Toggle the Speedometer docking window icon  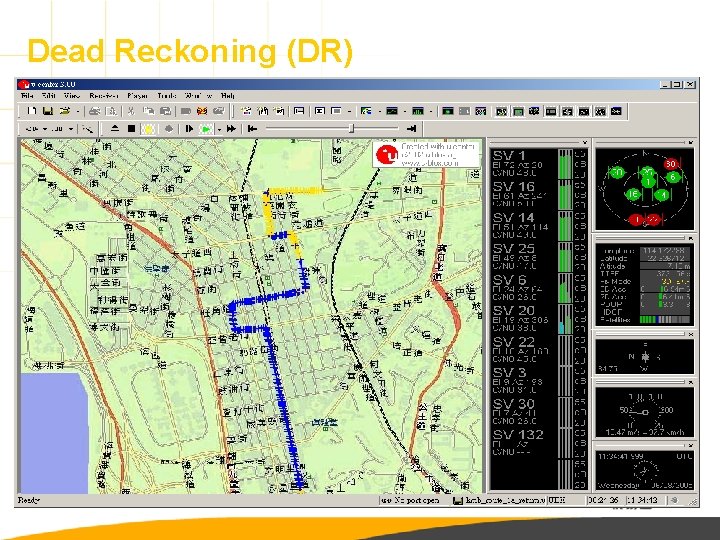tap(584, 111)
